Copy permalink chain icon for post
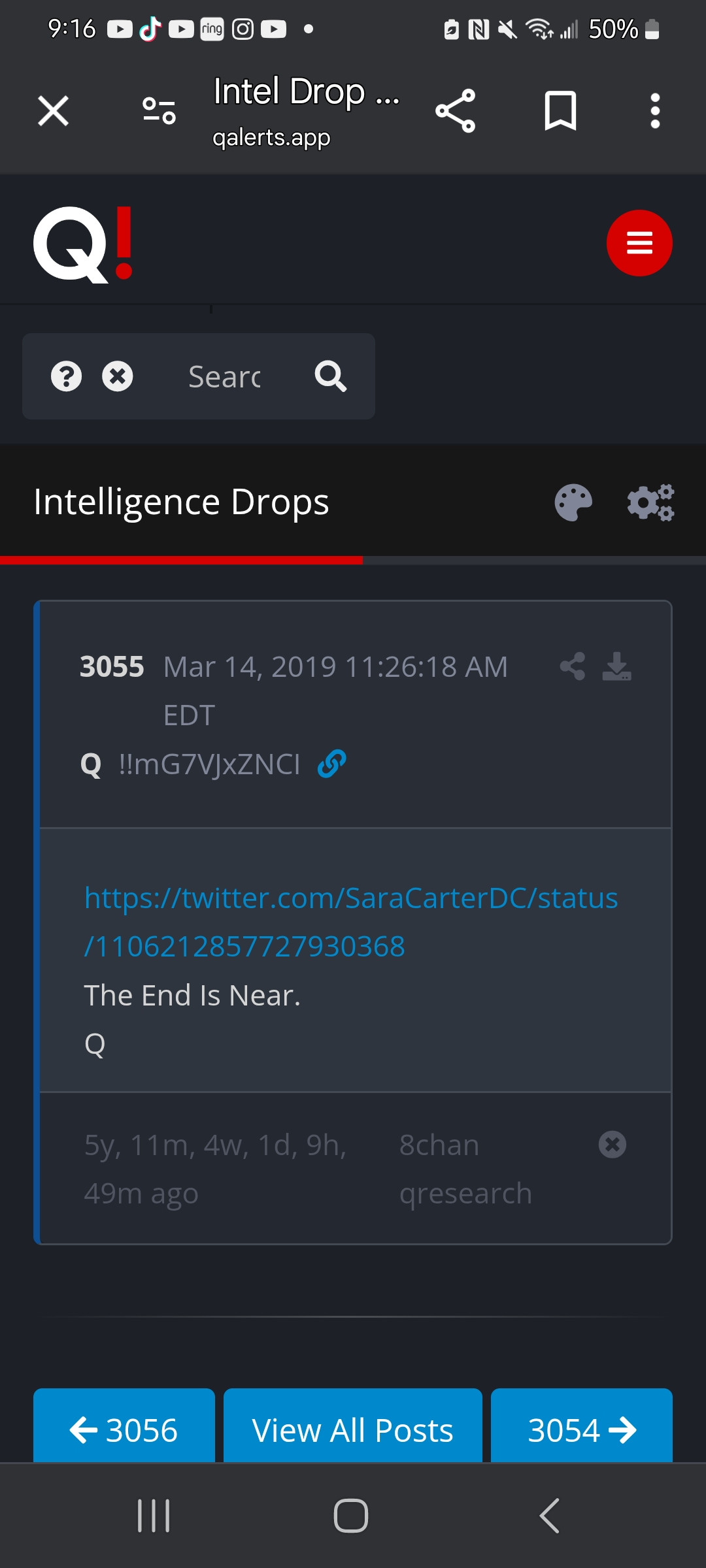Viewport: 706px width, 1568px height. click(332, 764)
